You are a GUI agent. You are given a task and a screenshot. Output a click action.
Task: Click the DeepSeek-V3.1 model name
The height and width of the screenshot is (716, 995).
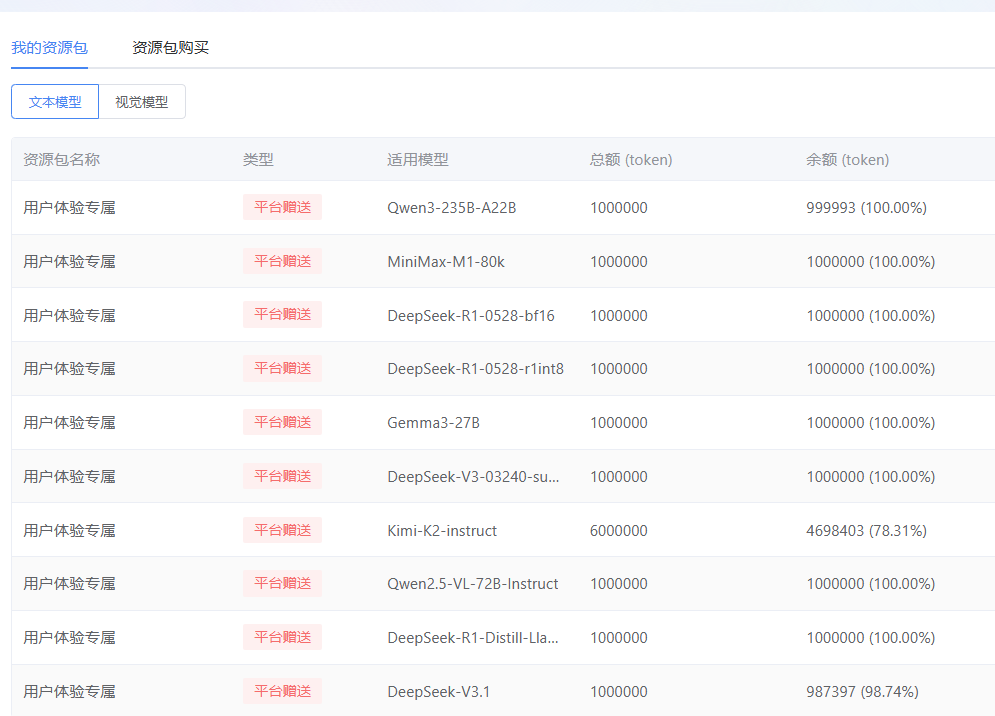click(x=438, y=692)
